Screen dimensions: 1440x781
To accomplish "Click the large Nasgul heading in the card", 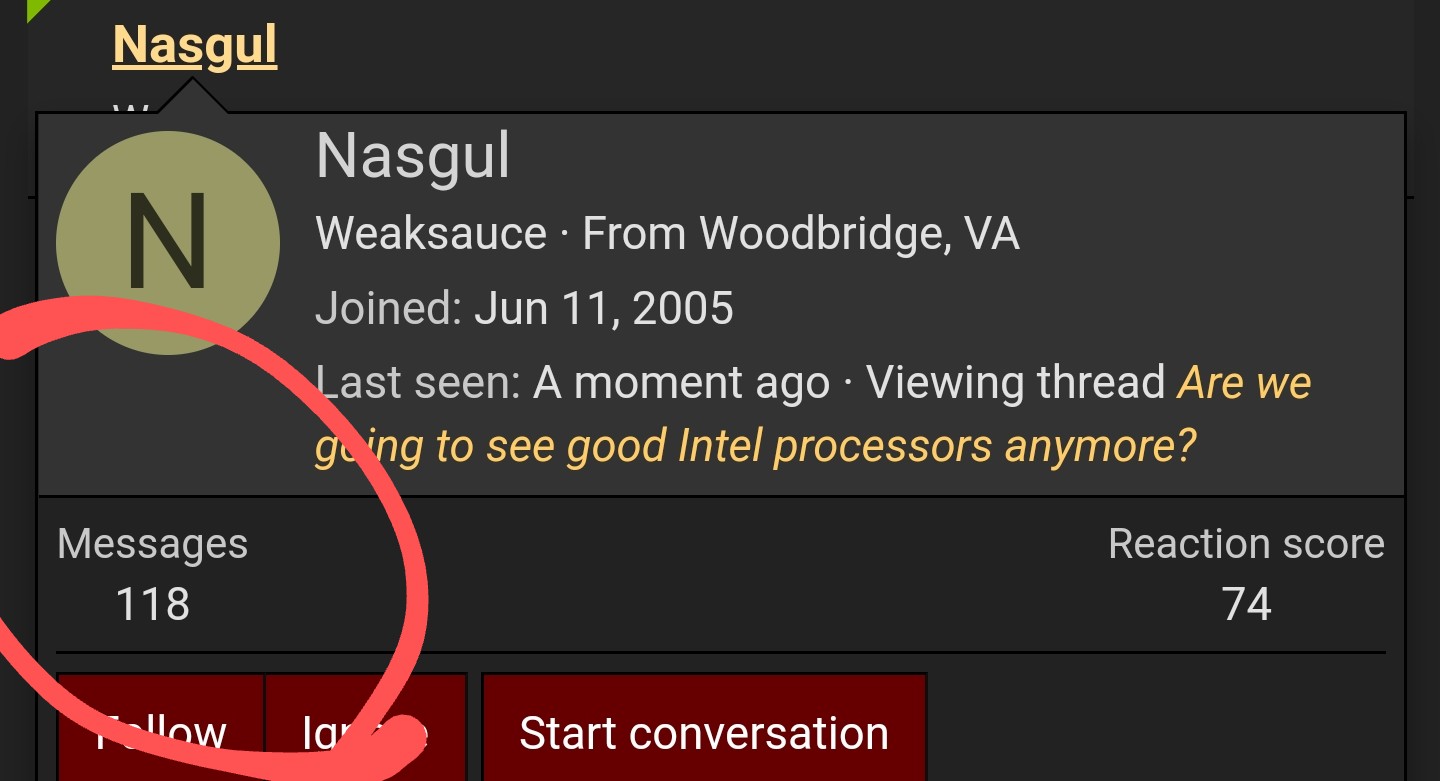I will tap(413, 156).
